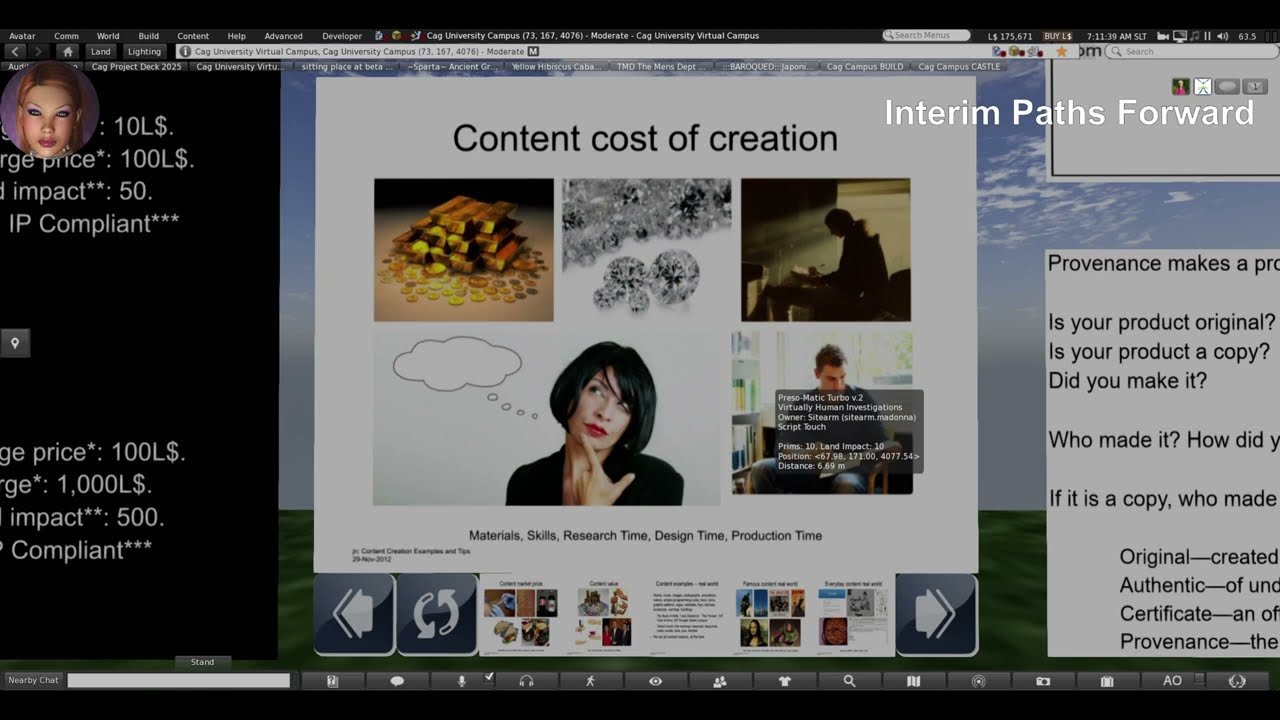Image resolution: width=1280 pixels, height=720 pixels.
Task: Open voice controls headphones icon
Action: (x=526, y=681)
